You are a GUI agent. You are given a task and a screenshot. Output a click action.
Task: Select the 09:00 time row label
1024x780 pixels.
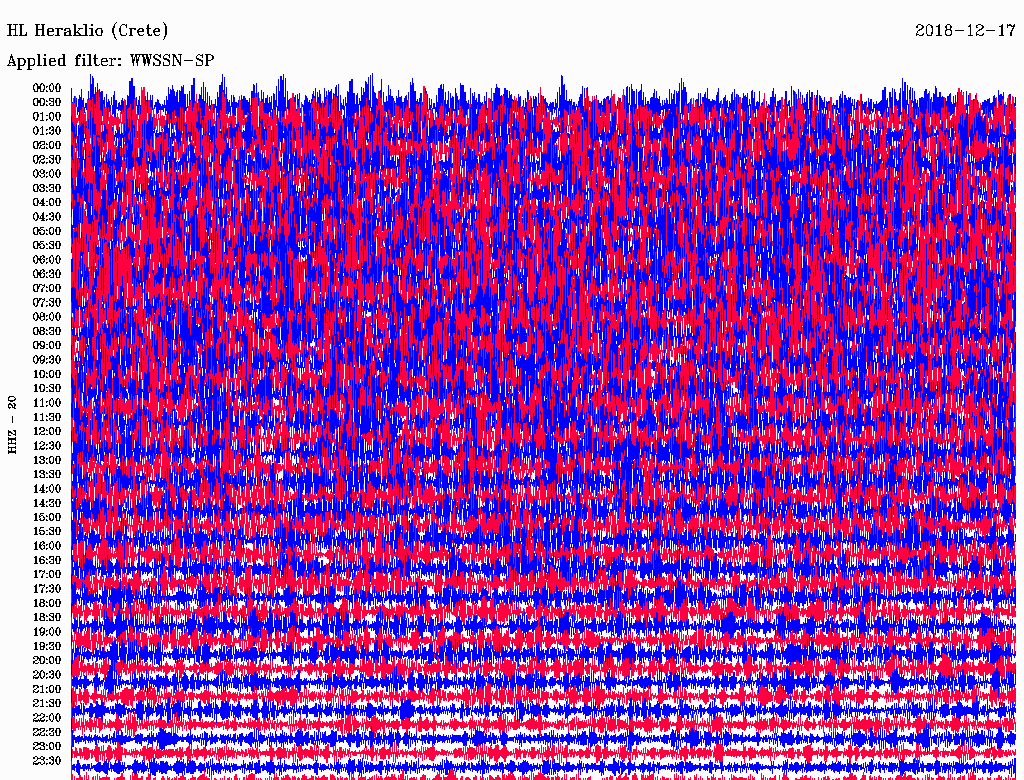(x=47, y=346)
